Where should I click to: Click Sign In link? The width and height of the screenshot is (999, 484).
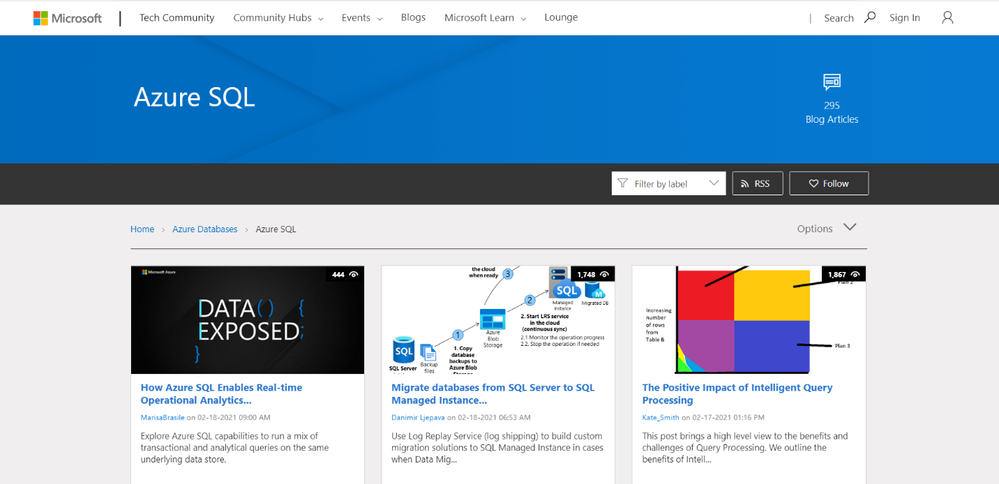pyautogui.click(x=905, y=18)
